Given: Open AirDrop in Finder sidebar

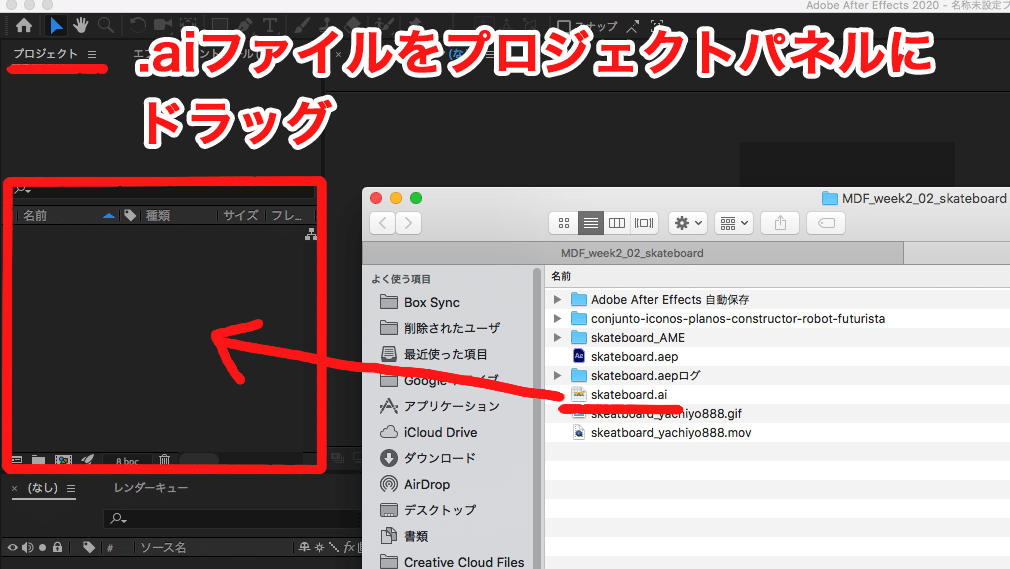Looking at the screenshot, I should [x=415, y=484].
